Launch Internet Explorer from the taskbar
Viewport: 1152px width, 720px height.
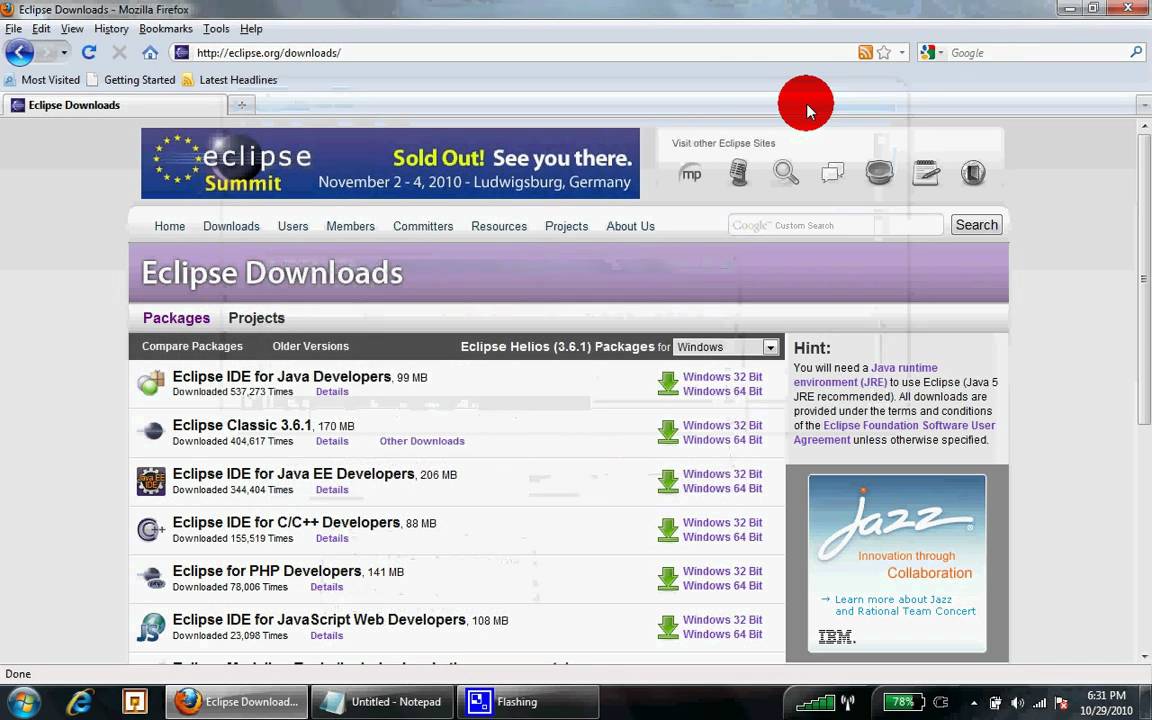click(x=79, y=702)
